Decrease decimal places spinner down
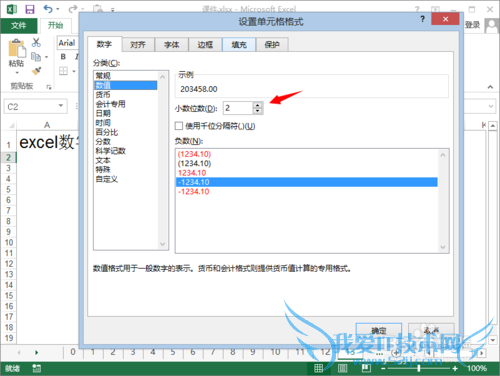The image size is (500, 376). (x=257, y=111)
